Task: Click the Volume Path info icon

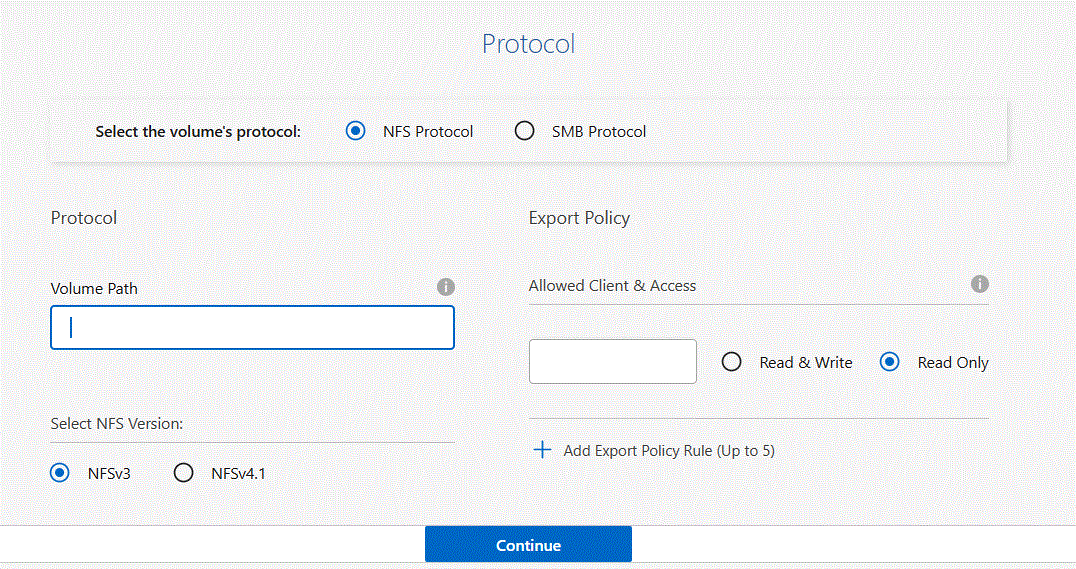Action: point(446,287)
